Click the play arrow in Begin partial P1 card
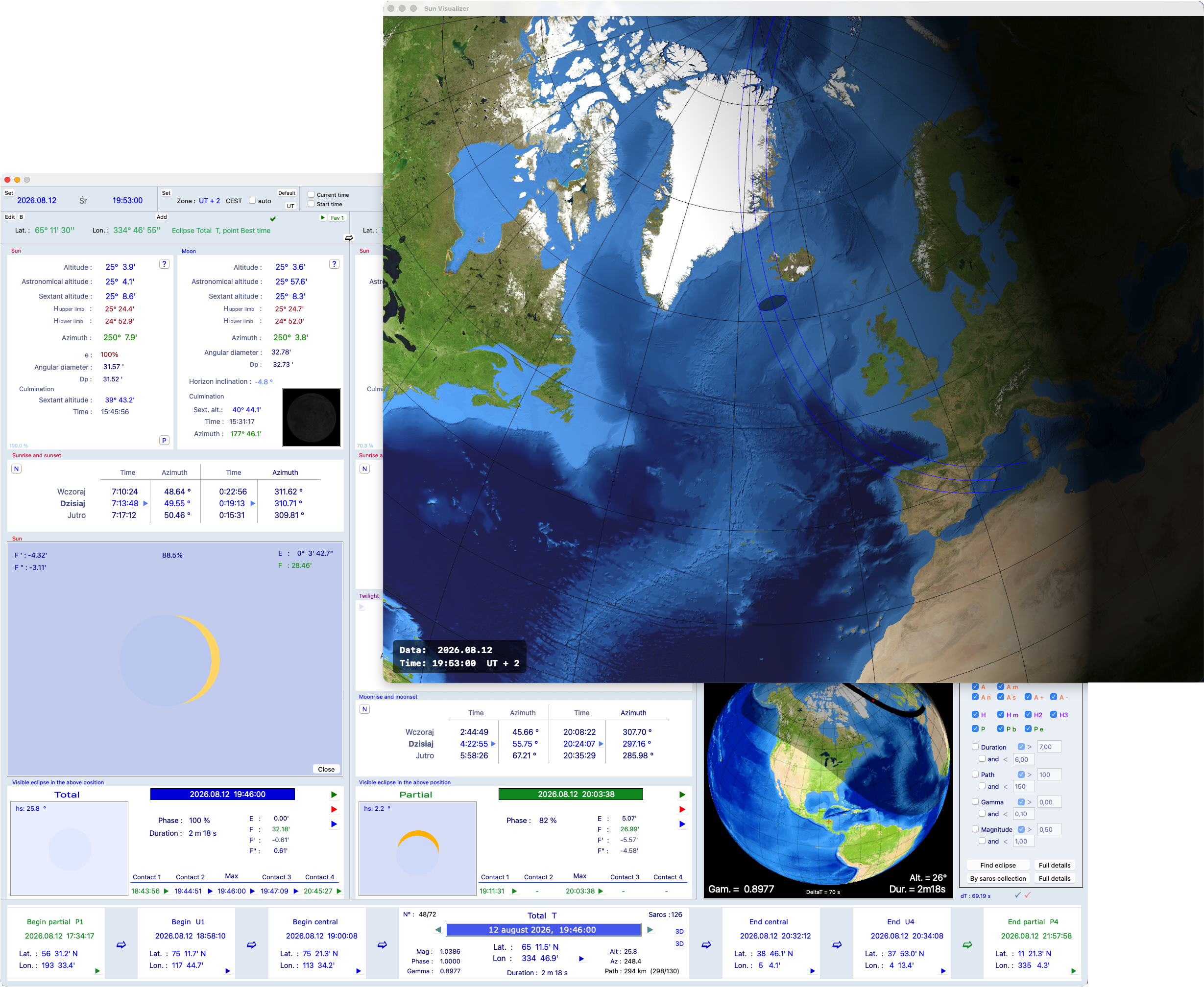Screen dimensions: 1204x987 pos(97,970)
